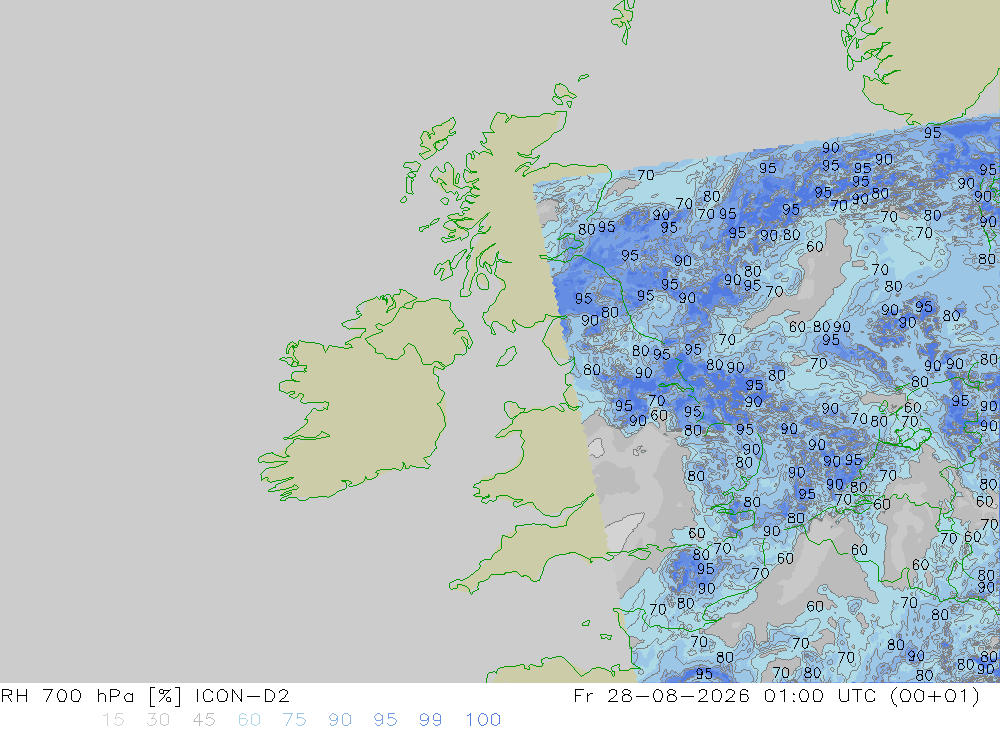The image size is (1000, 733).
Task: Click the Fr weekday label
Action: pyautogui.click(x=583, y=695)
